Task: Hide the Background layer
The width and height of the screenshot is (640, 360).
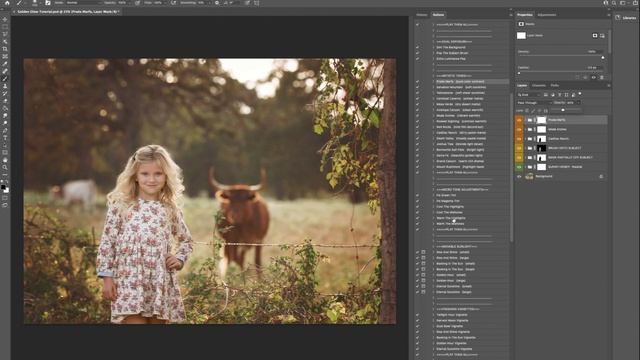Action: pos(519,177)
